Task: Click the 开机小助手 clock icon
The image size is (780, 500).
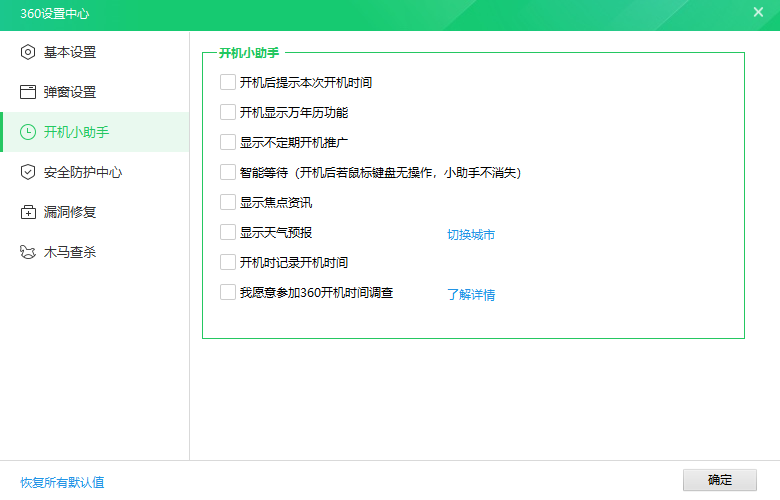Action: [x=28, y=132]
